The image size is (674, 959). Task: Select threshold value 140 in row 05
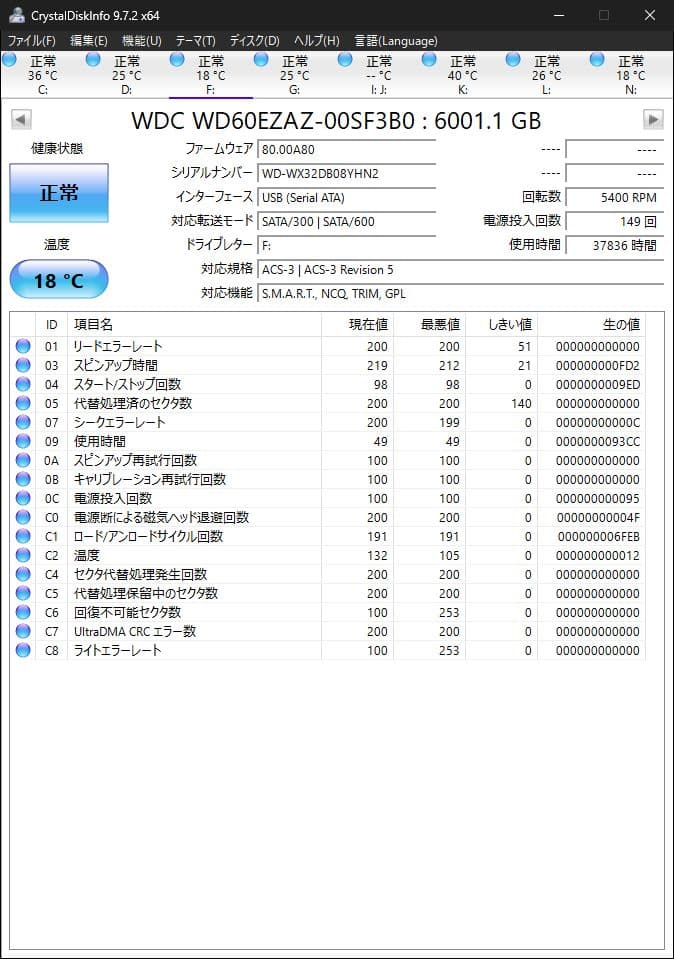pyautogui.click(x=521, y=404)
